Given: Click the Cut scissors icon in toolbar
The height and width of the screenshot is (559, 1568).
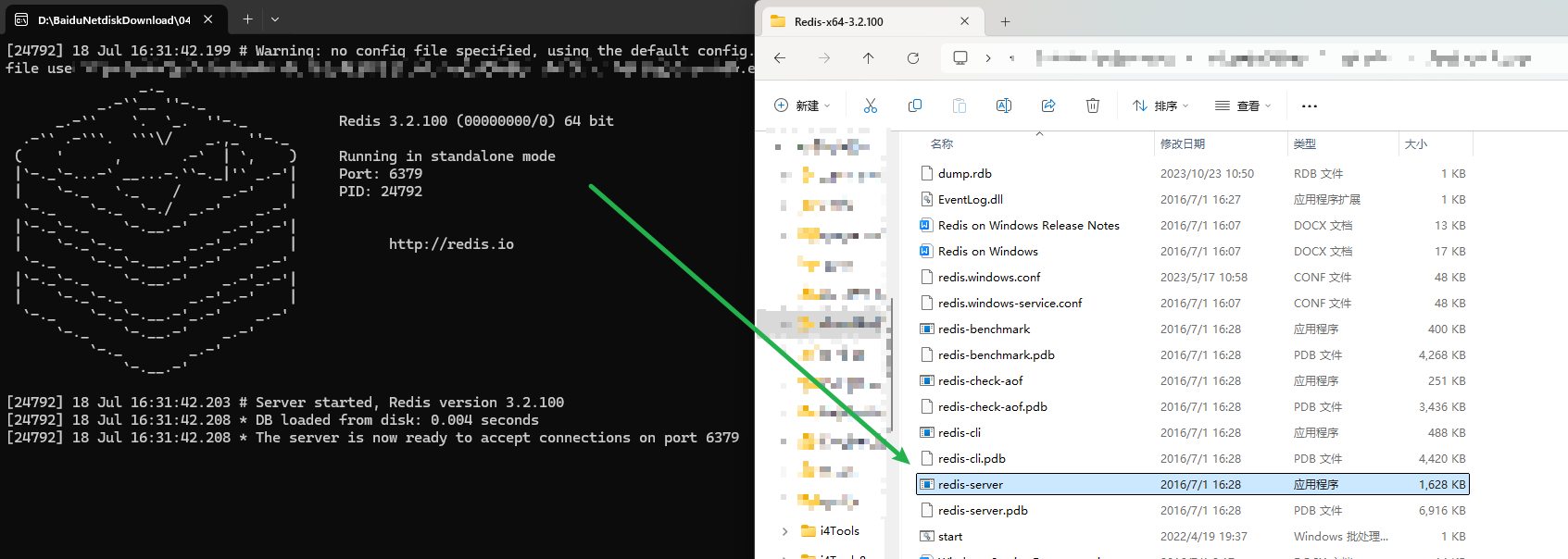Looking at the screenshot, I should (x=870, y=106).
